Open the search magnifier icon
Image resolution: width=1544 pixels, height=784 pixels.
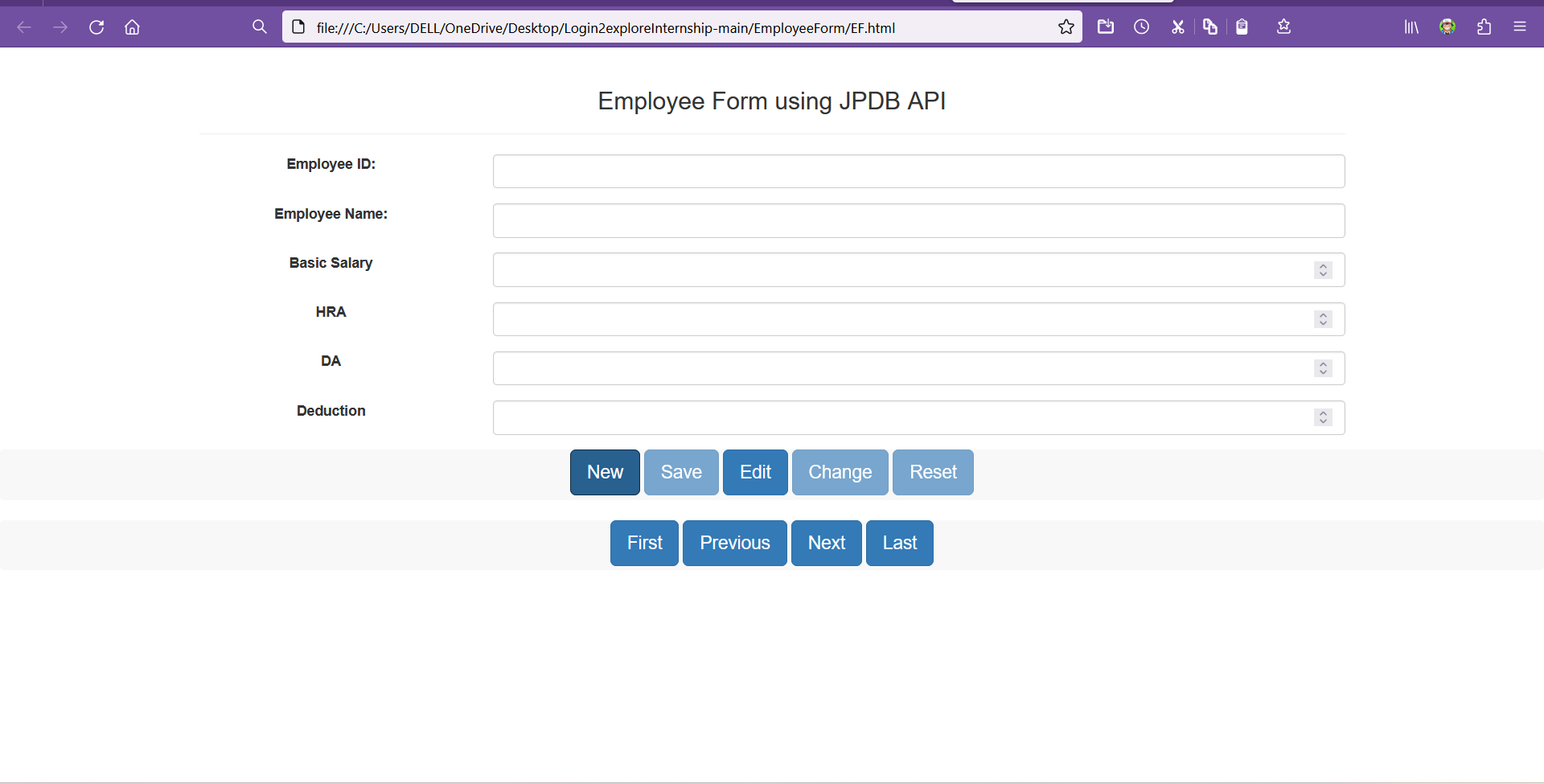(260, 27)
